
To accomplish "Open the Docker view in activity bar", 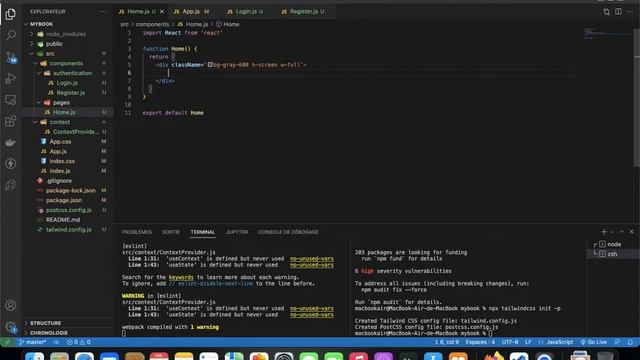I will click(x=11, y=142).
